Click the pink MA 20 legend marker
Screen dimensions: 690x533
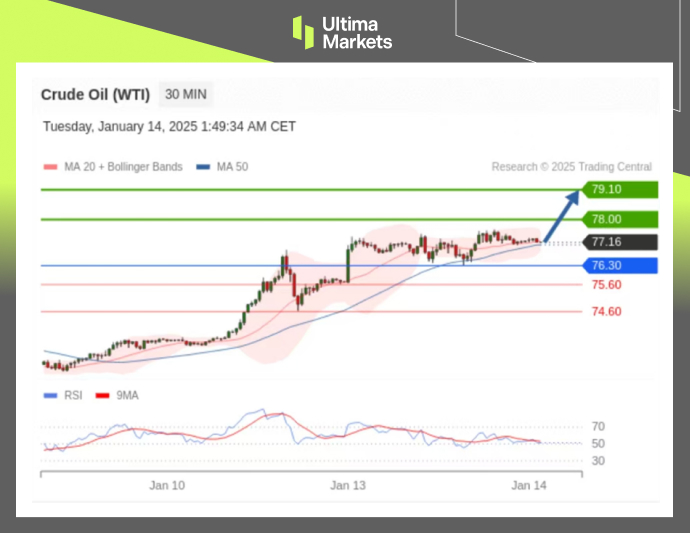[51, 167]
